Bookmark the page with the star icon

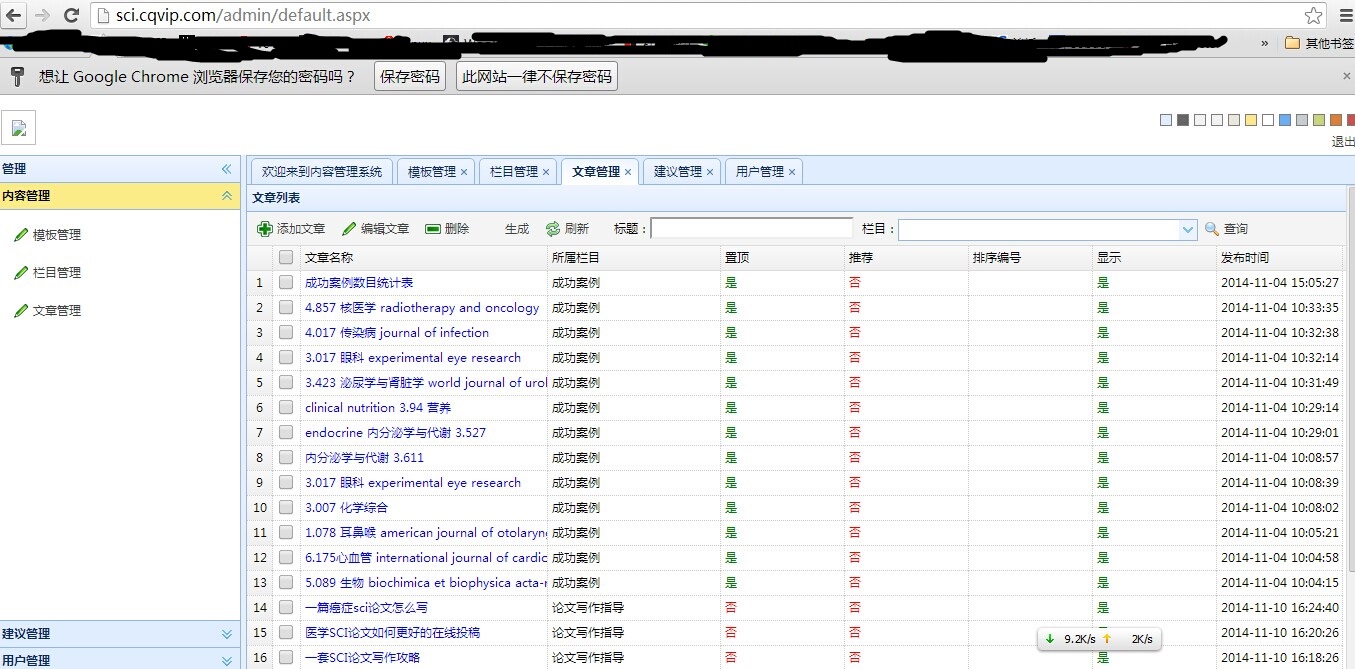pyautogui.click(x=1314, y=15)
